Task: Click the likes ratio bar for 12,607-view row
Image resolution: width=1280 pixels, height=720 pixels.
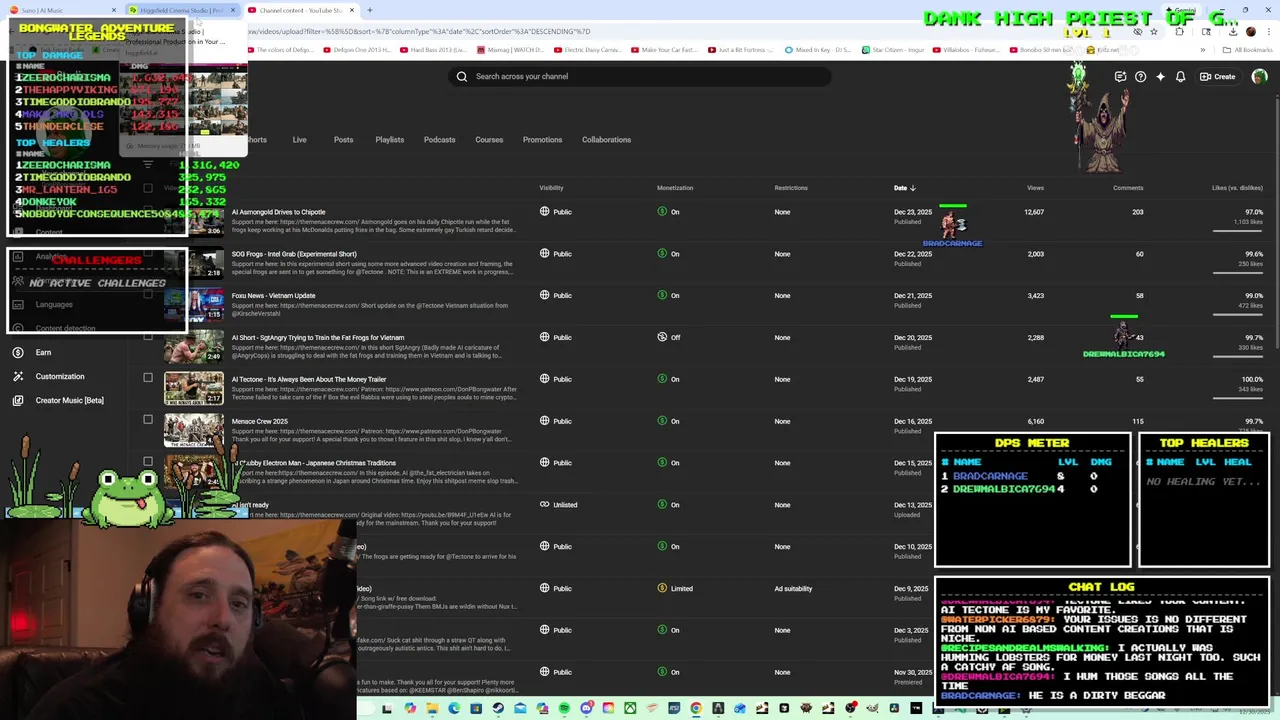Action: [1237, 230]
